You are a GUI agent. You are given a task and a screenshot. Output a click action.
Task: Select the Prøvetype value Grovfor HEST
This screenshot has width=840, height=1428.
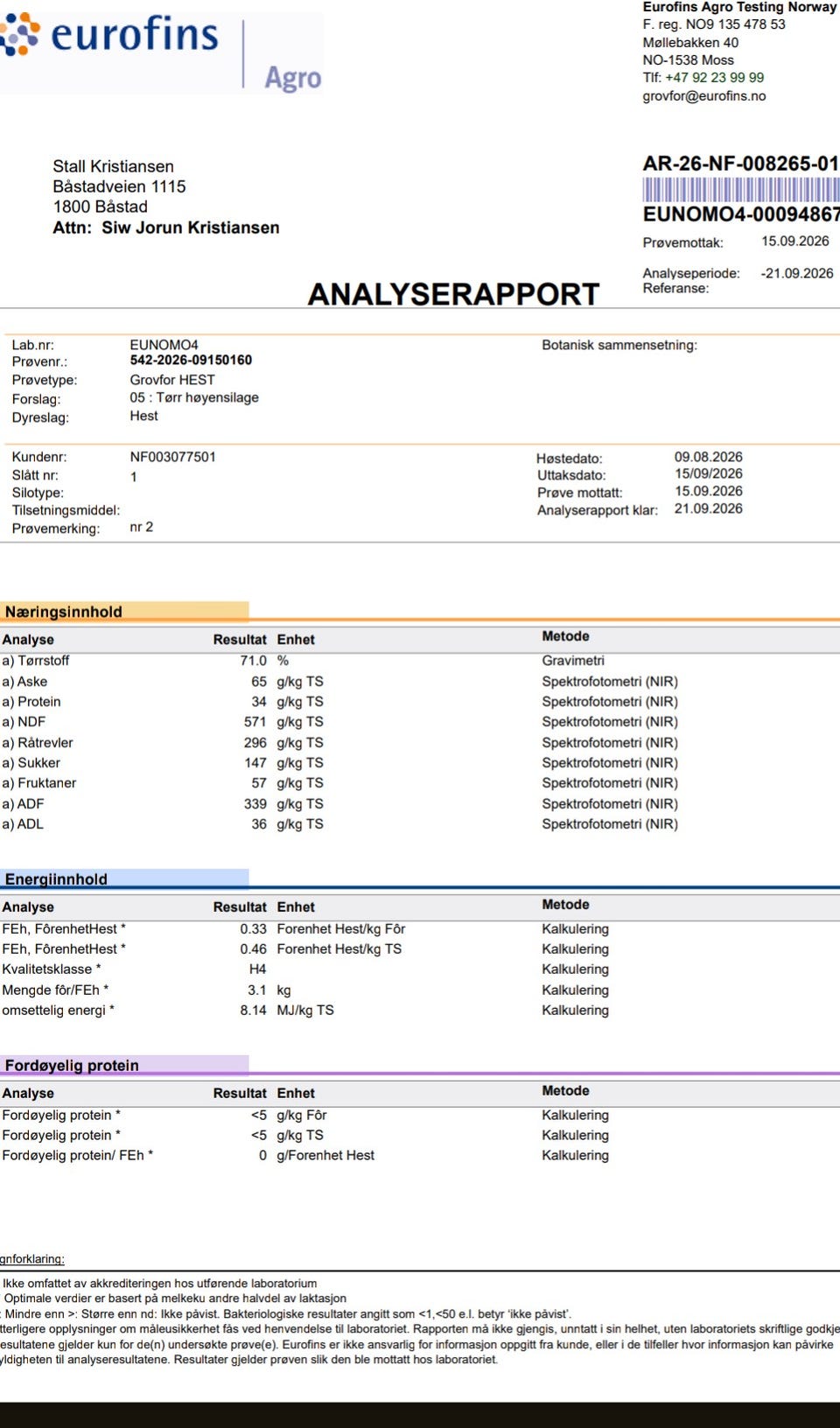(172, 380)
